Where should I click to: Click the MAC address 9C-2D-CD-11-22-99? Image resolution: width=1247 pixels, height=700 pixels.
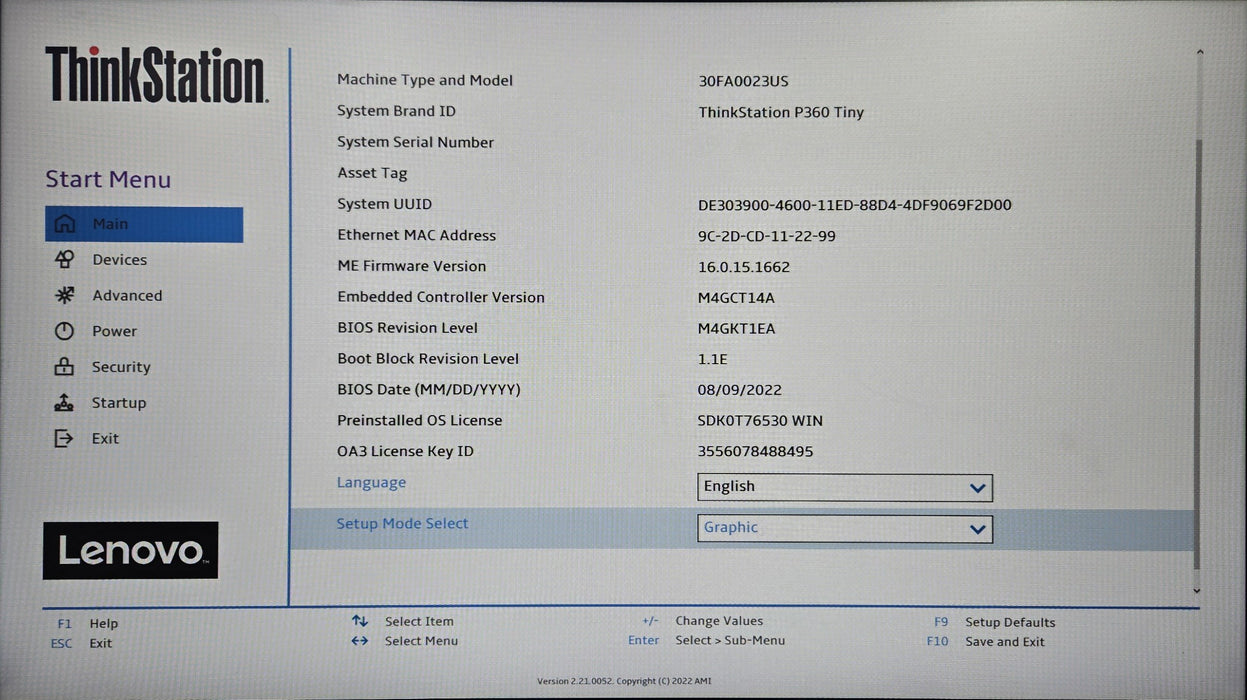767,236
